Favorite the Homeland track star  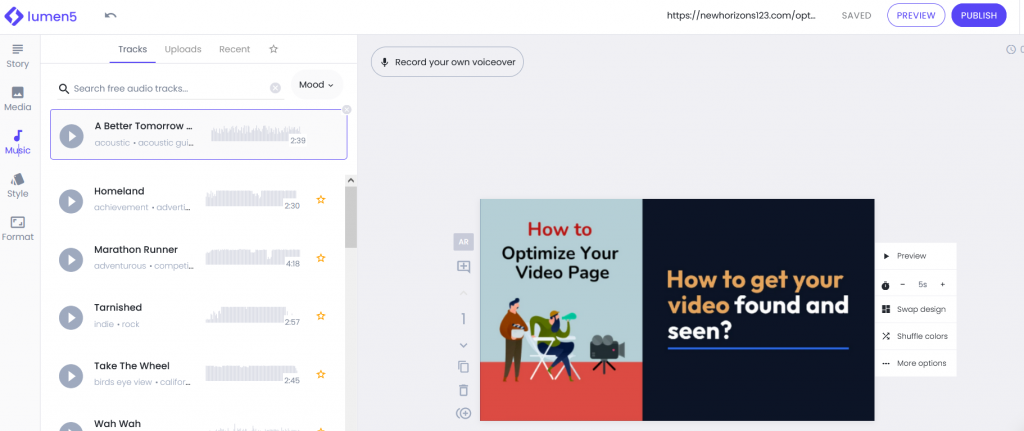[x=321, y=200]
